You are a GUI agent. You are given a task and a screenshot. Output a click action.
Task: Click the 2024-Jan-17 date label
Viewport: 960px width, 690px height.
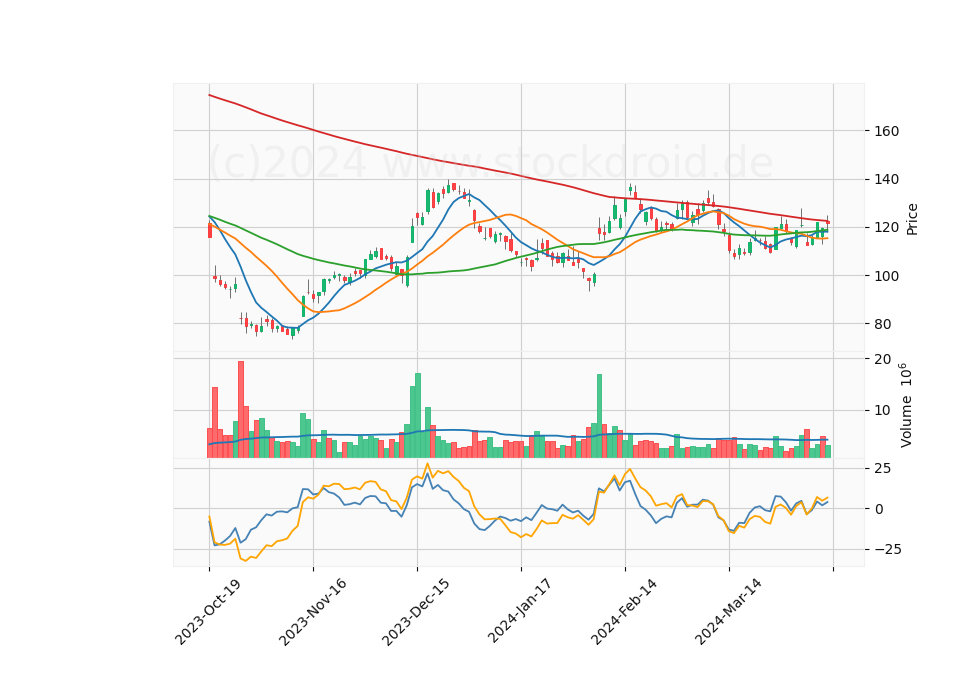tap(520, 611)
